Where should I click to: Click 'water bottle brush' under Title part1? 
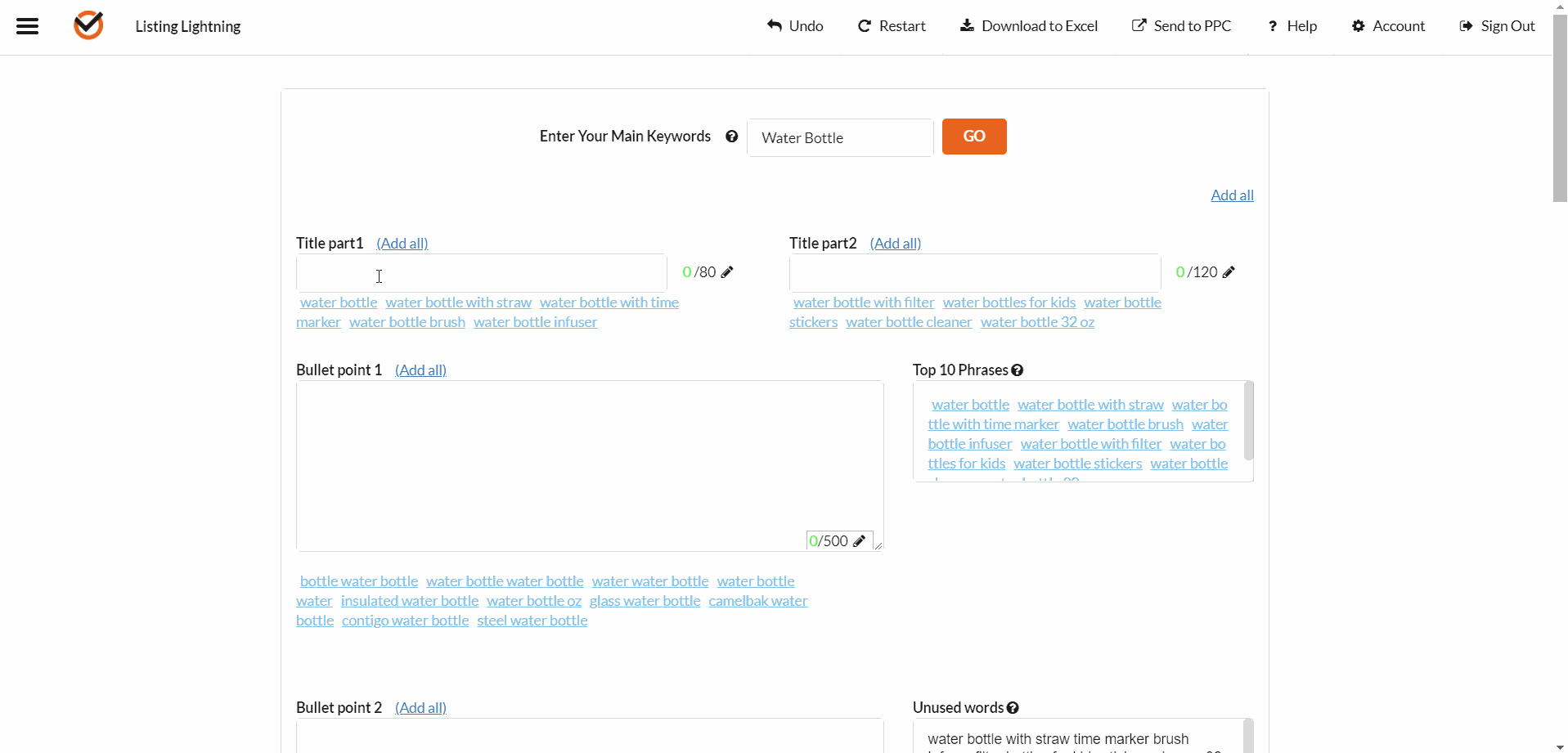pos(407,322)
